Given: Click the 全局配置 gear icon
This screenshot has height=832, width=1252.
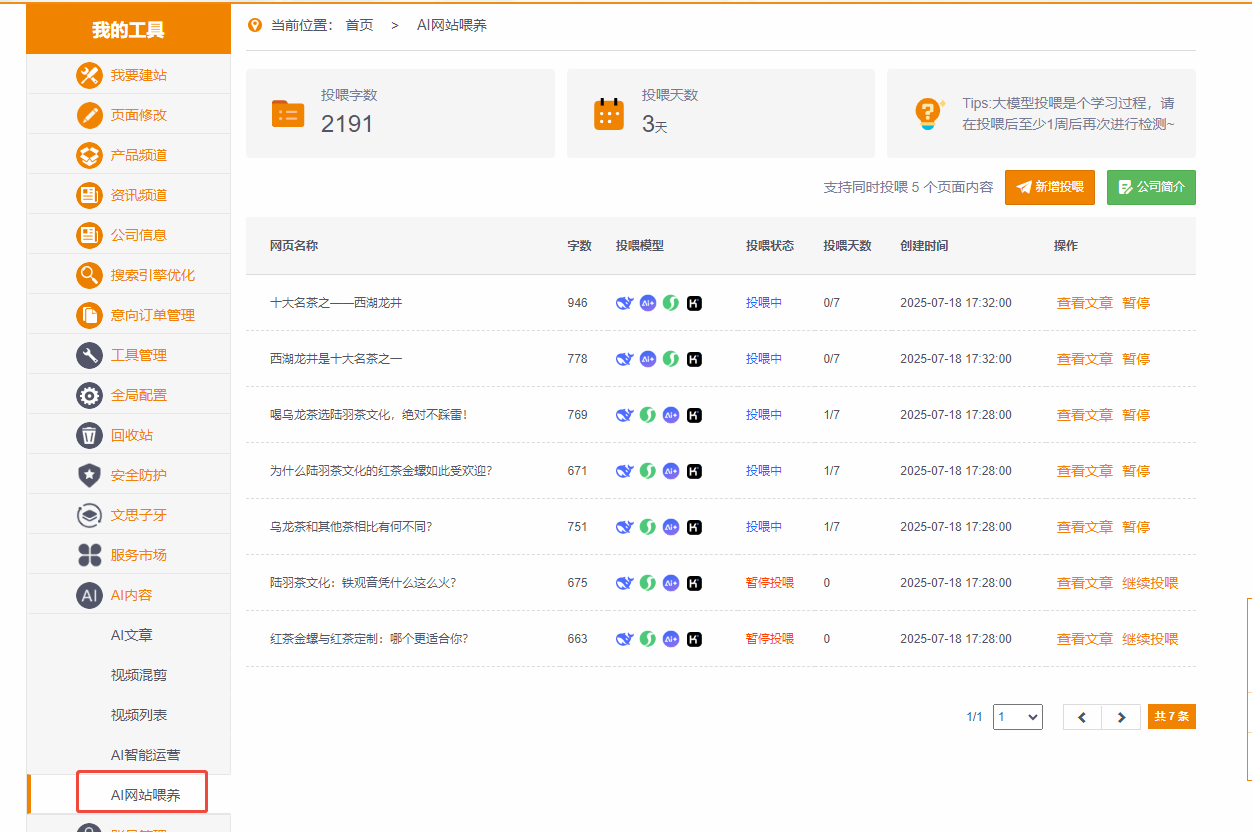Looking at the screenshot, I should (x=89, y=395).
